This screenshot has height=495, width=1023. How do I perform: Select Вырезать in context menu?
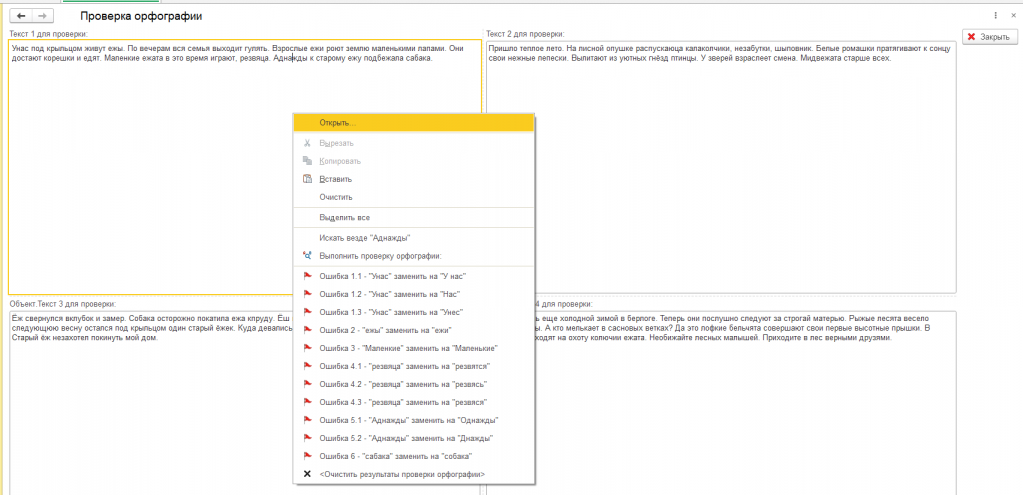(414, 143)
